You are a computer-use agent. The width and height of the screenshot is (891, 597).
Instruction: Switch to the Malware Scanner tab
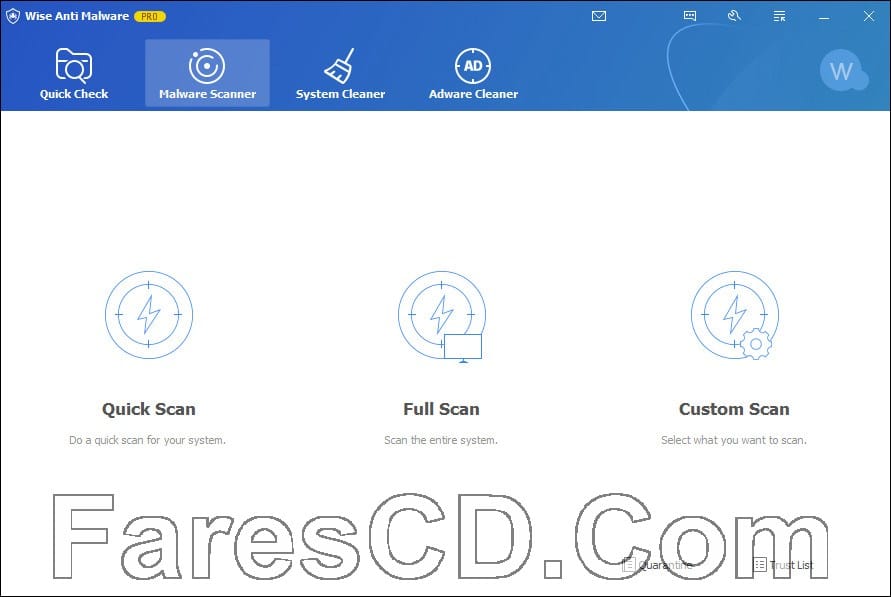click(x=207, y=73)
